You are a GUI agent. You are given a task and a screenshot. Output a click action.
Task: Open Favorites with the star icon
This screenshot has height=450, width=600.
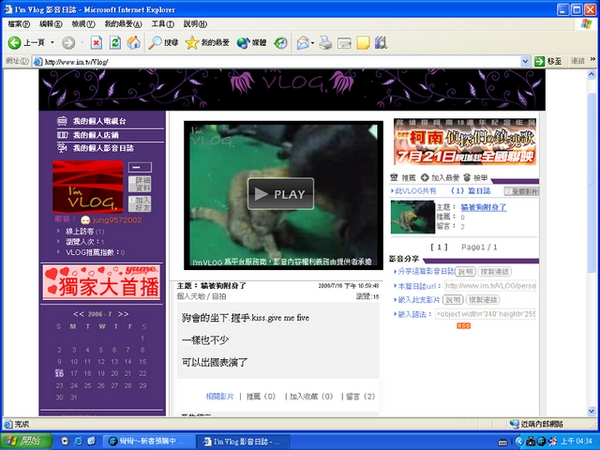(x=207, y=42)
